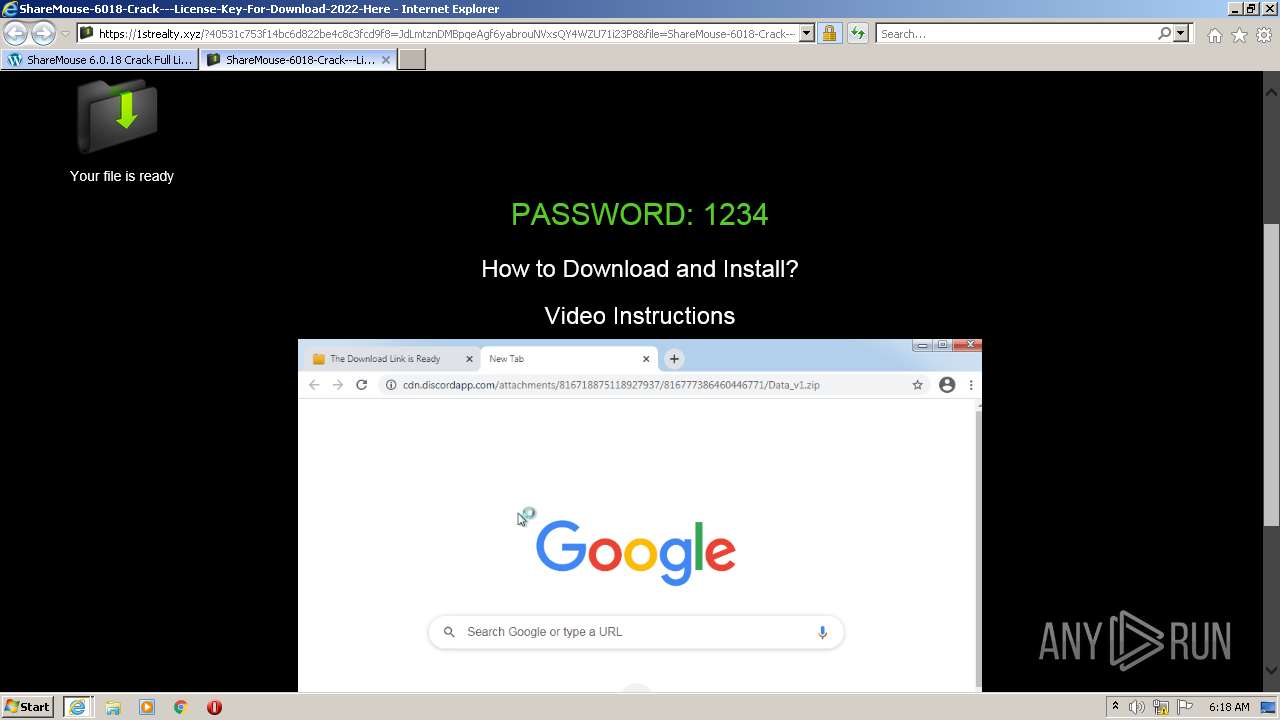
Task: Click the IE Back navigation button
Action: [15, 34]
